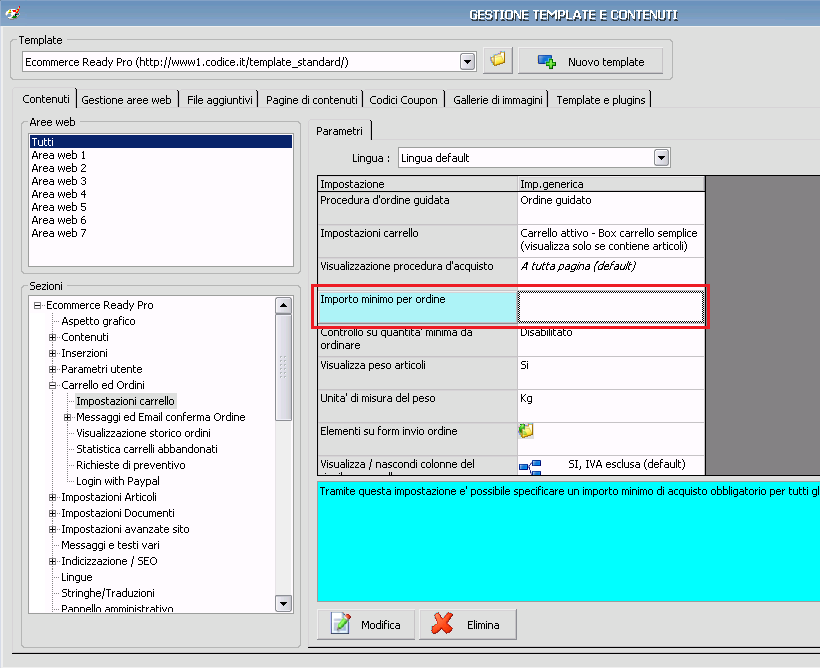820x668 pixels.
Task: Click the Elimina button
Action: 468,624
